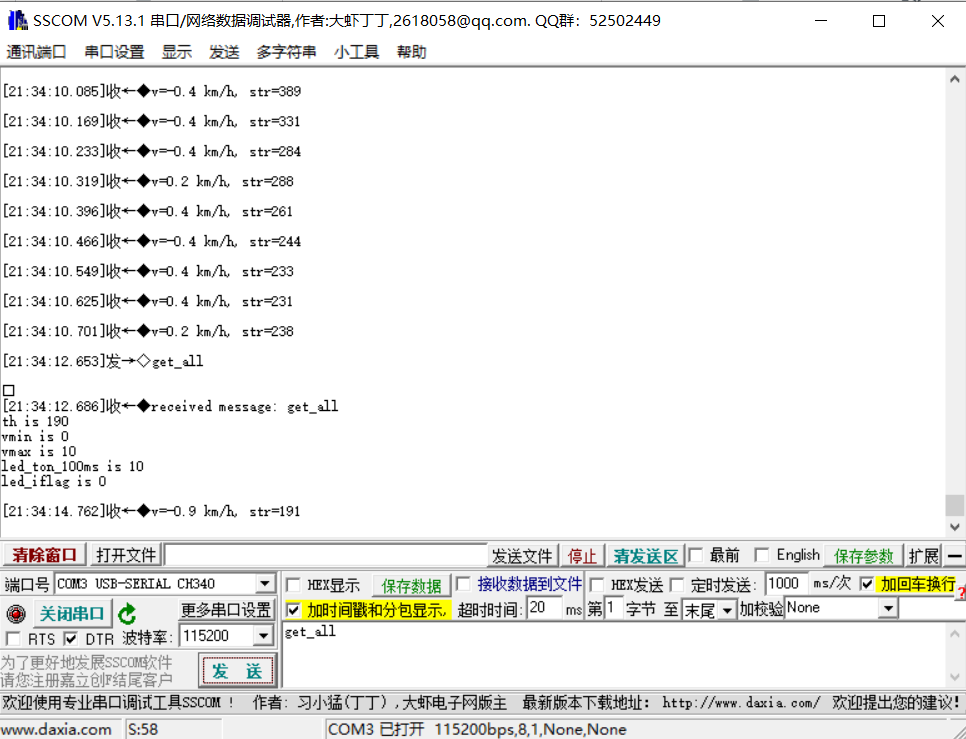Open the 串口设置 menu
The height and width of the screenshot is (739, 966).
pos(114,52)
